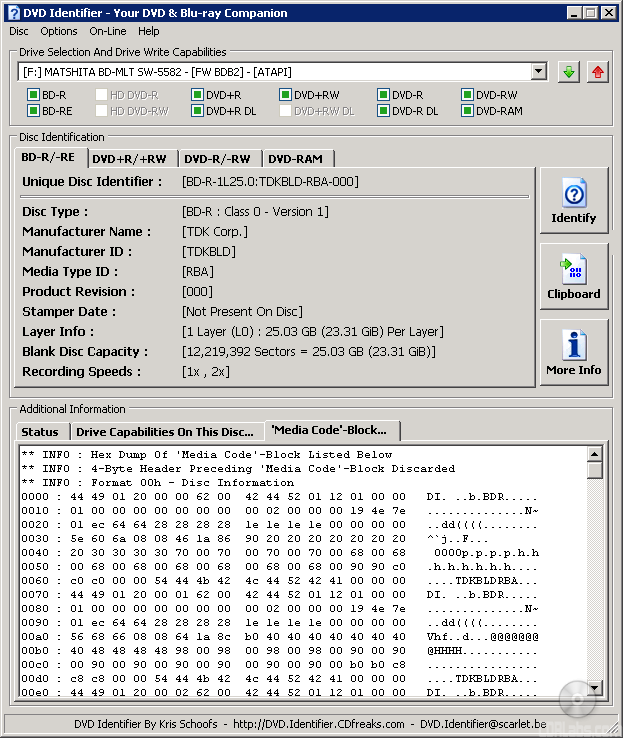Open the Disc menu
Image resolution: width=623 pixels, height=738 pixels.
click(x=19, y=31)
